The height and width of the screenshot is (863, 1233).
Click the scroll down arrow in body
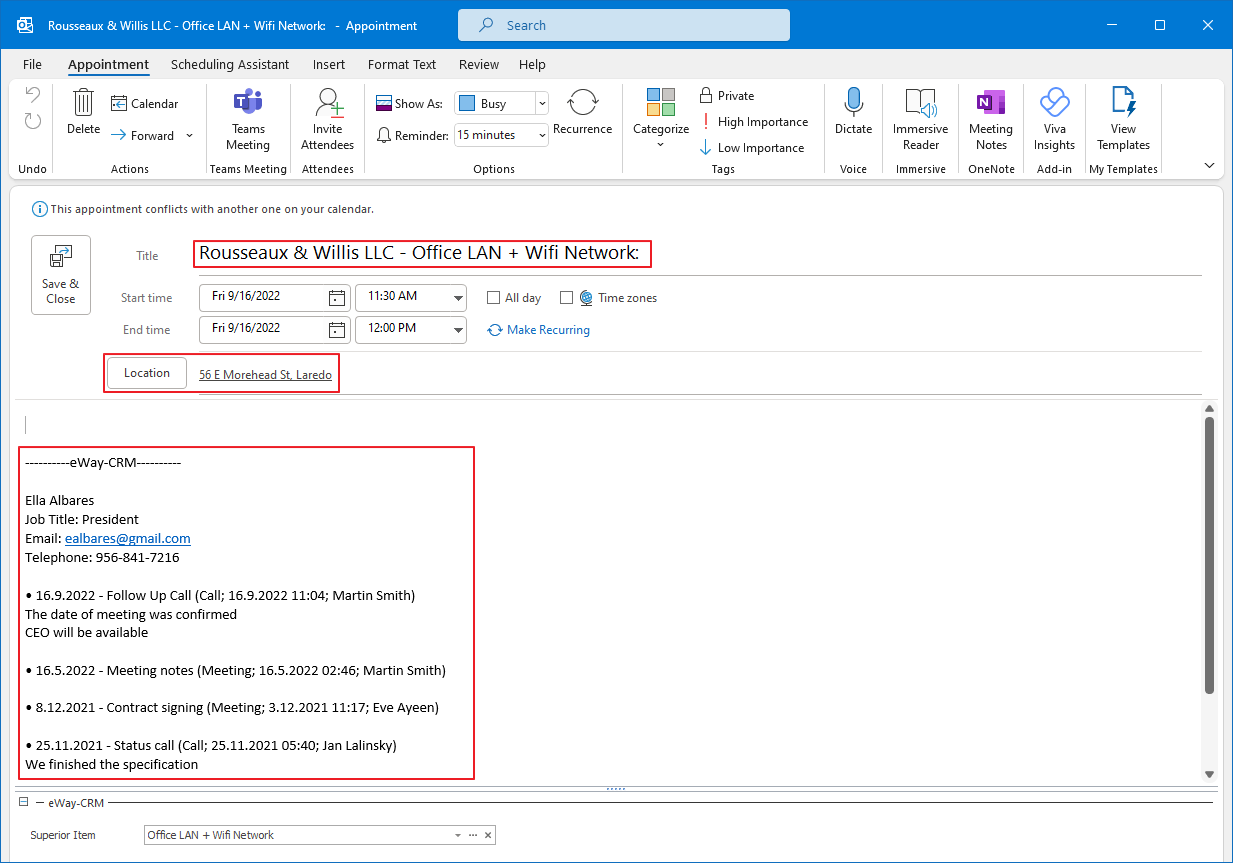click(x=1209, y=774)
